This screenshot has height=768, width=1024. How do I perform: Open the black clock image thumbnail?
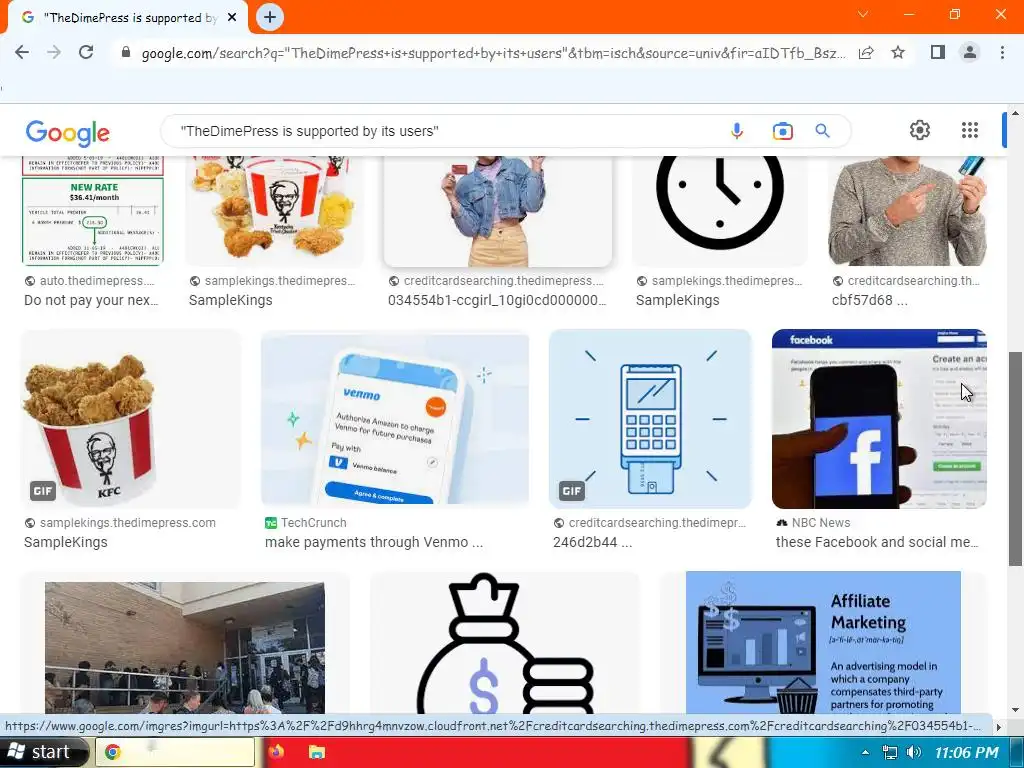click(x=720, y=210)
